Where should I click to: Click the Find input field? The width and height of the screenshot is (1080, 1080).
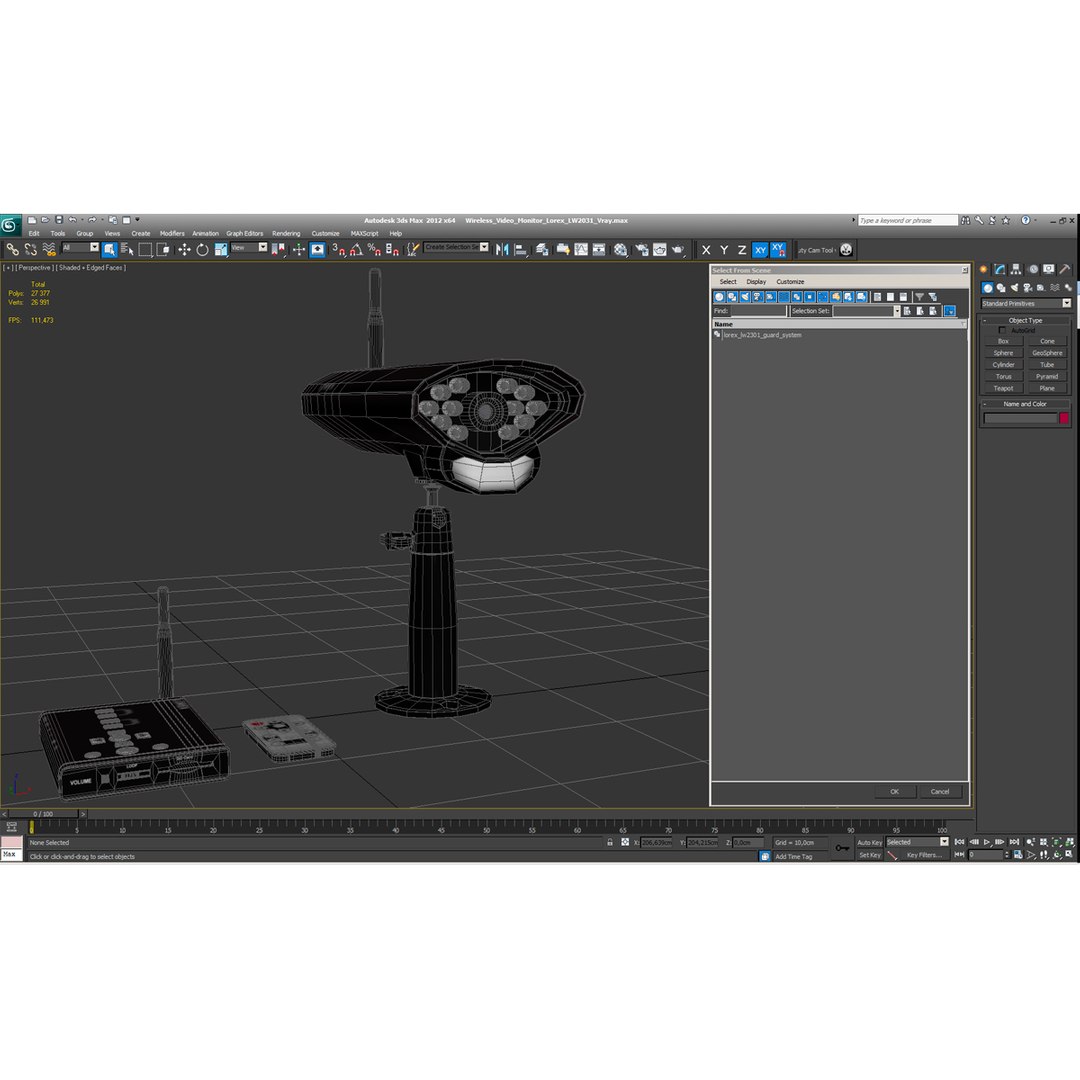coord(758,311)
